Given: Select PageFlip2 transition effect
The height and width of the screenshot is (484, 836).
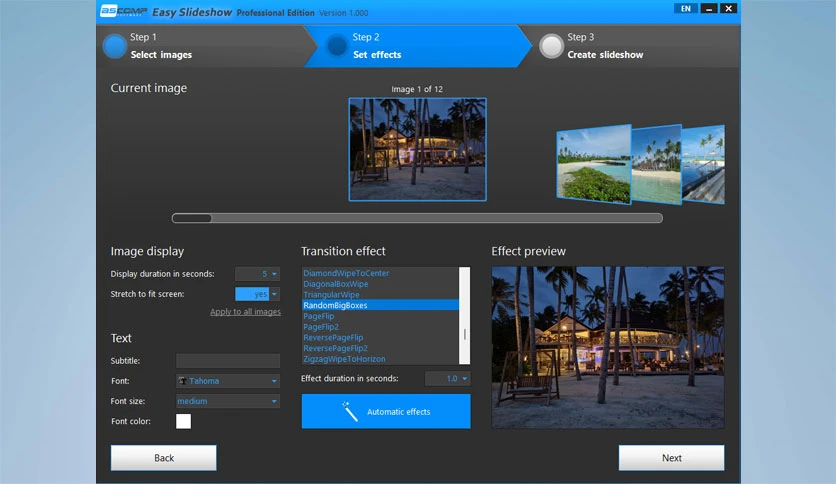Looking at the screenshot, I should (x=380, y=327).
